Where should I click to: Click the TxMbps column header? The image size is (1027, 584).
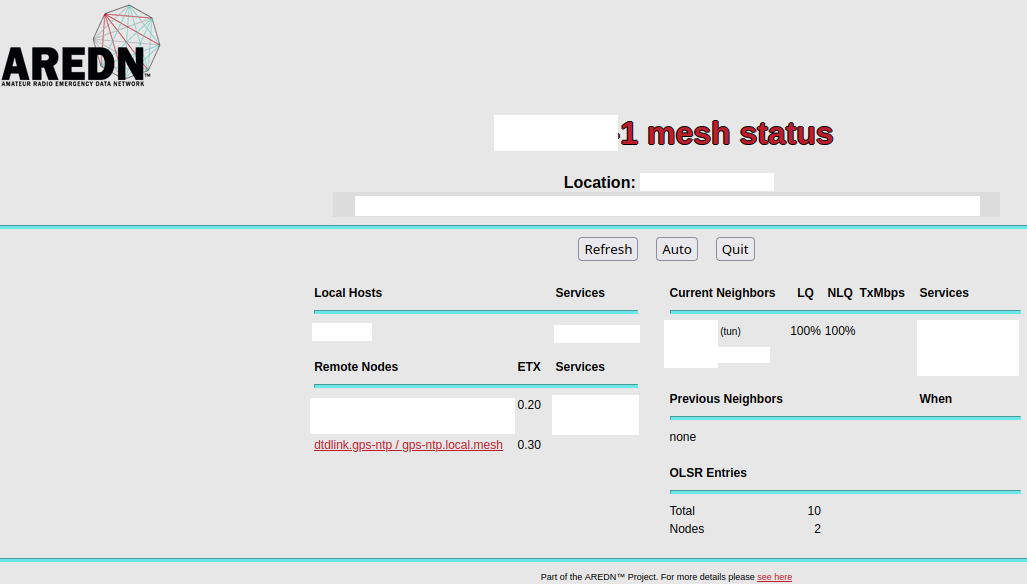point(882,293)
